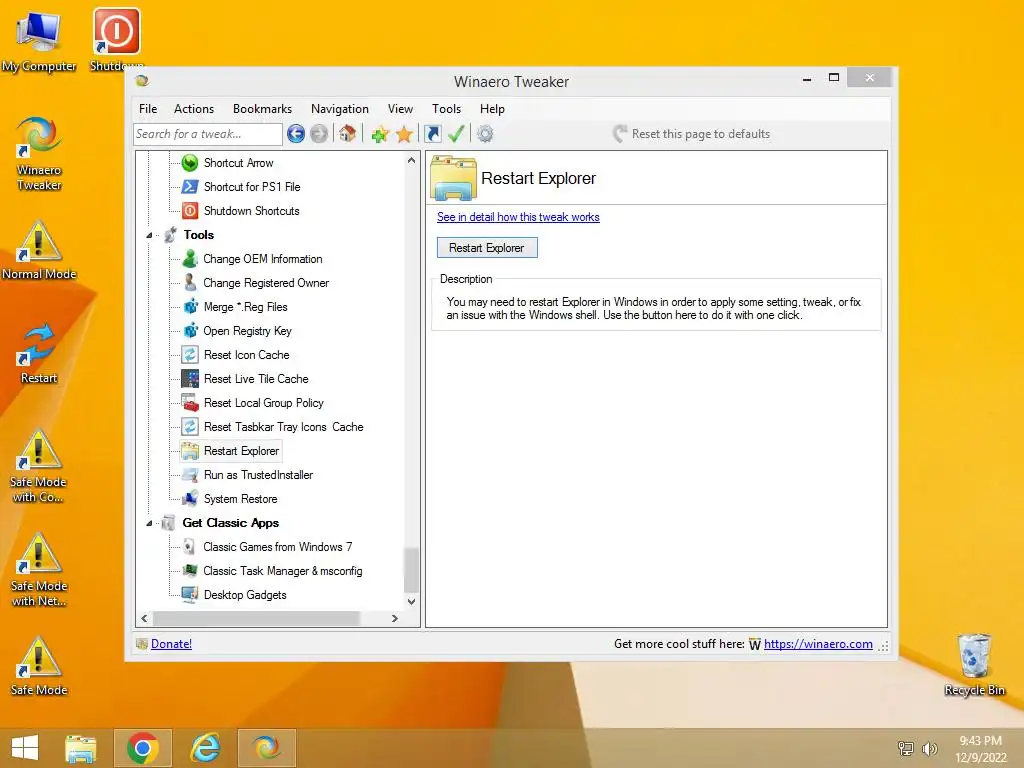The height and width of the screenshot is (768, 1024).
Task: Select the Restart desktop shortcut
Action: click(39, 353)
